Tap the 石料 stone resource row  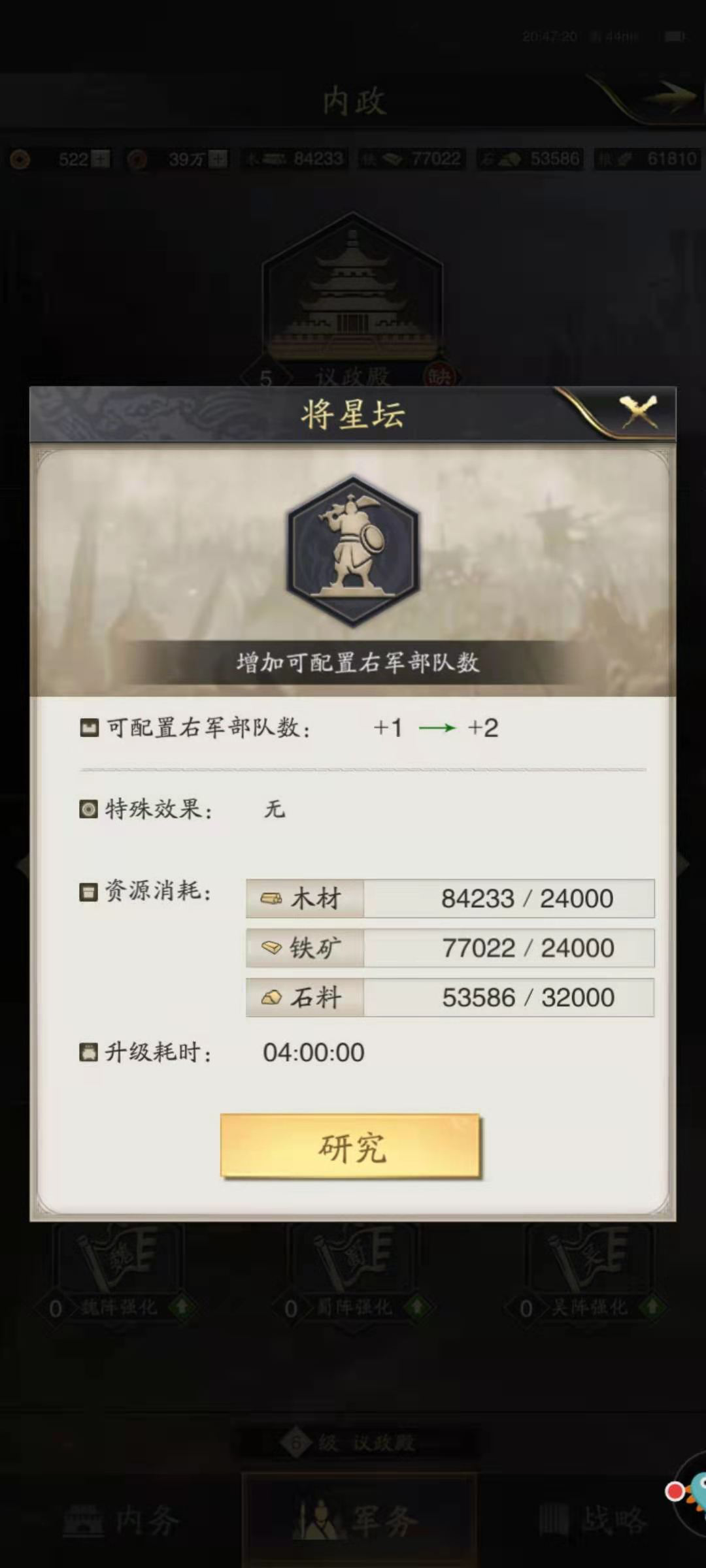click(x=450, y=998)
